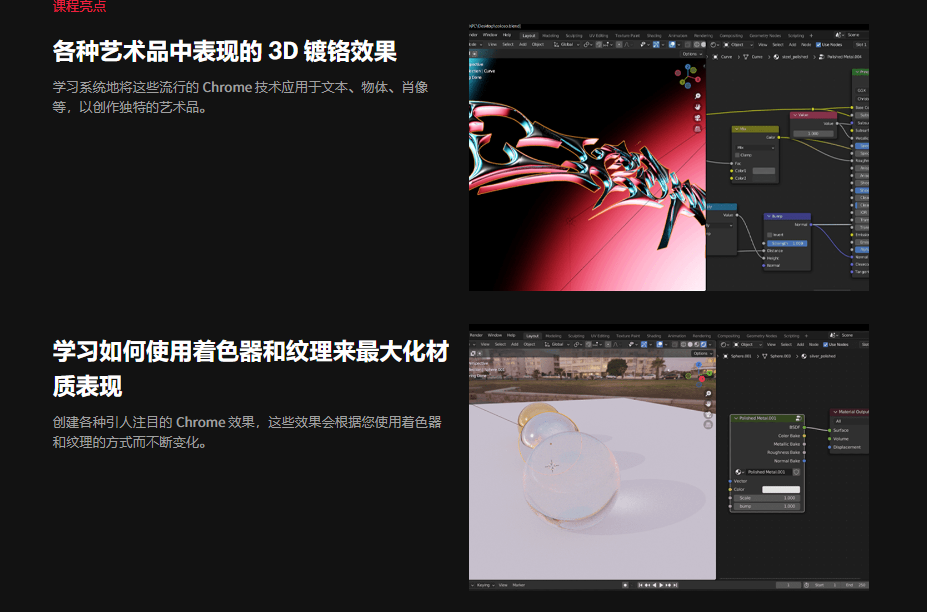Viewport: 927px width, 612px height.
Task: Click scene icon beside Scene field in glass-spheres screenshot
Action: pos(834,335)
